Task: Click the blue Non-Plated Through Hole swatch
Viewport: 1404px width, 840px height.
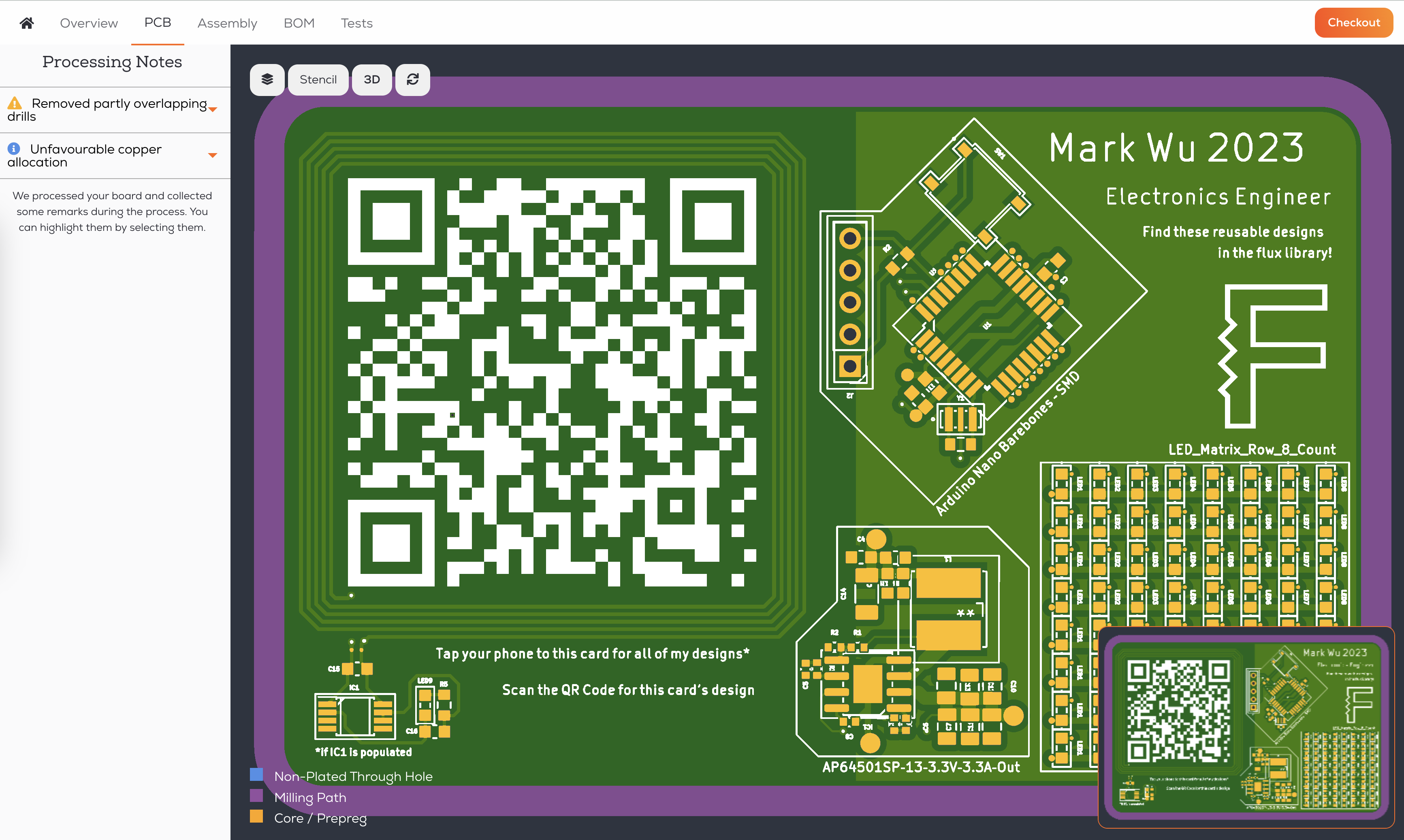Action: (256, 775)
